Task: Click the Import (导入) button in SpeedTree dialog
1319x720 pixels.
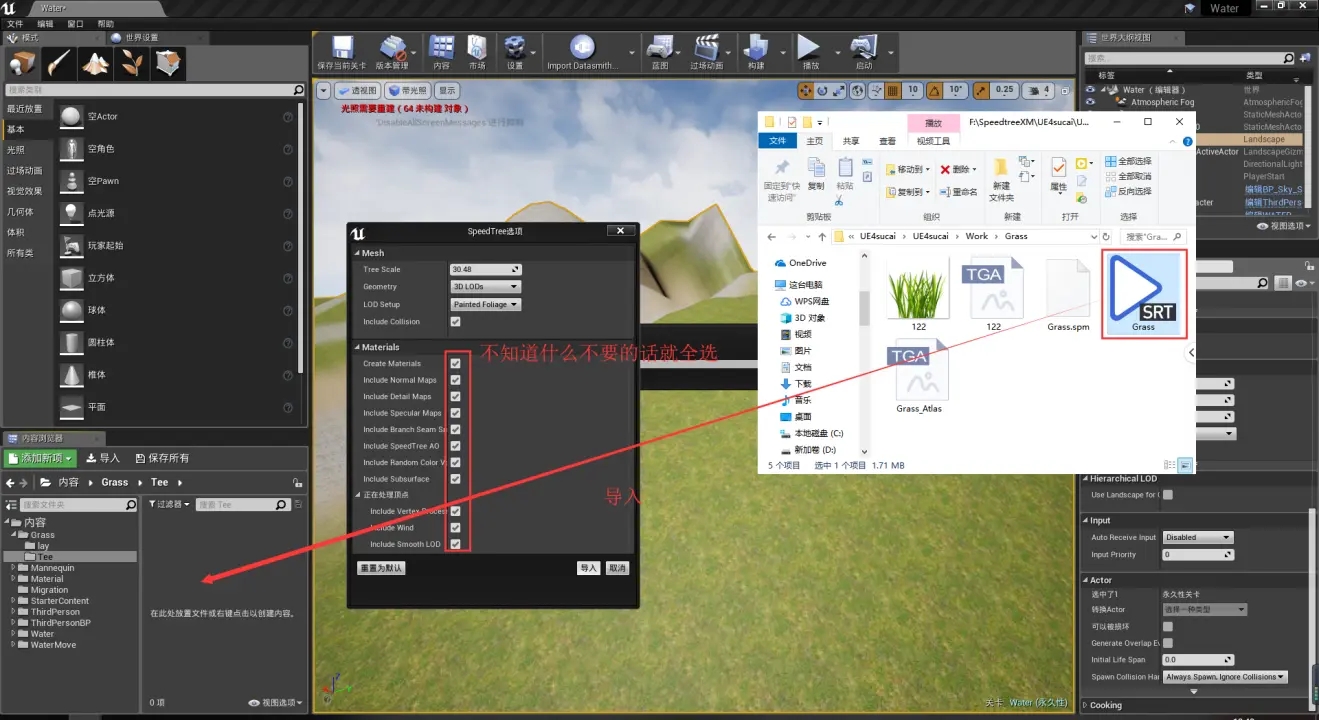Action: coord(588,568)
